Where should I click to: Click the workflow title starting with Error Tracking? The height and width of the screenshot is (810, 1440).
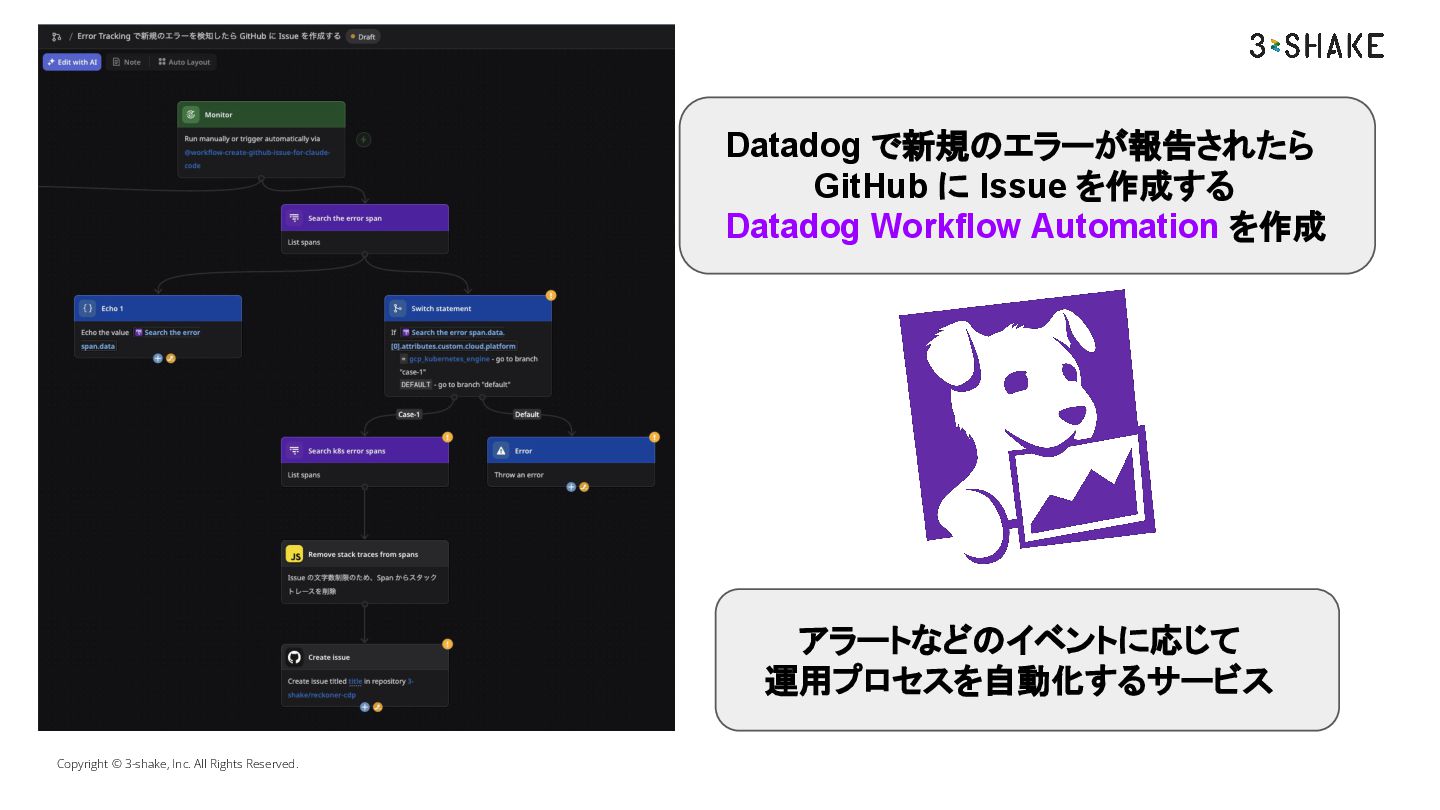[x=209, y=36]
